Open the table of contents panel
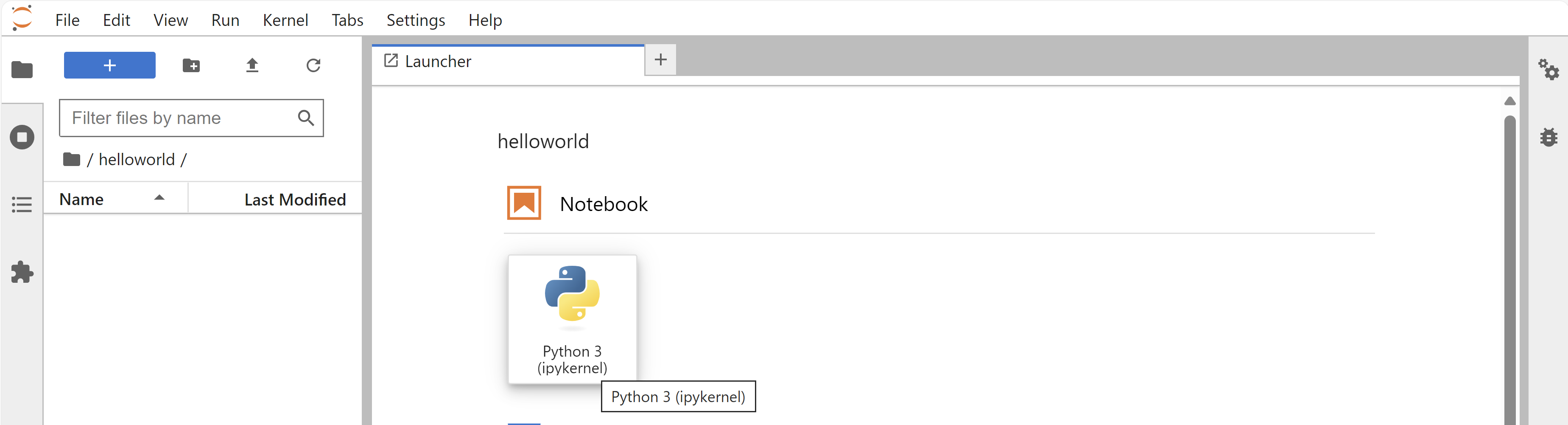 pos(22,204)
